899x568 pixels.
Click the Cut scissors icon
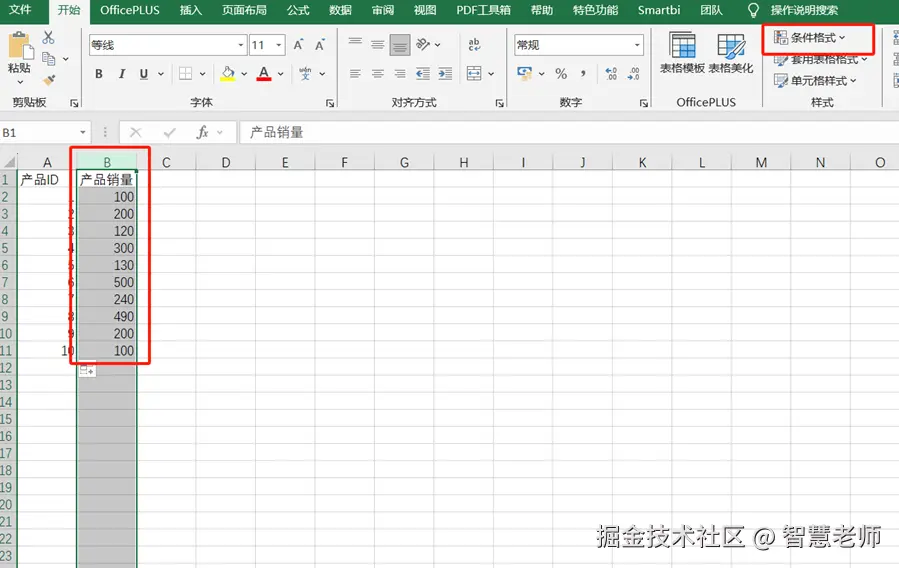coord(49,38)
